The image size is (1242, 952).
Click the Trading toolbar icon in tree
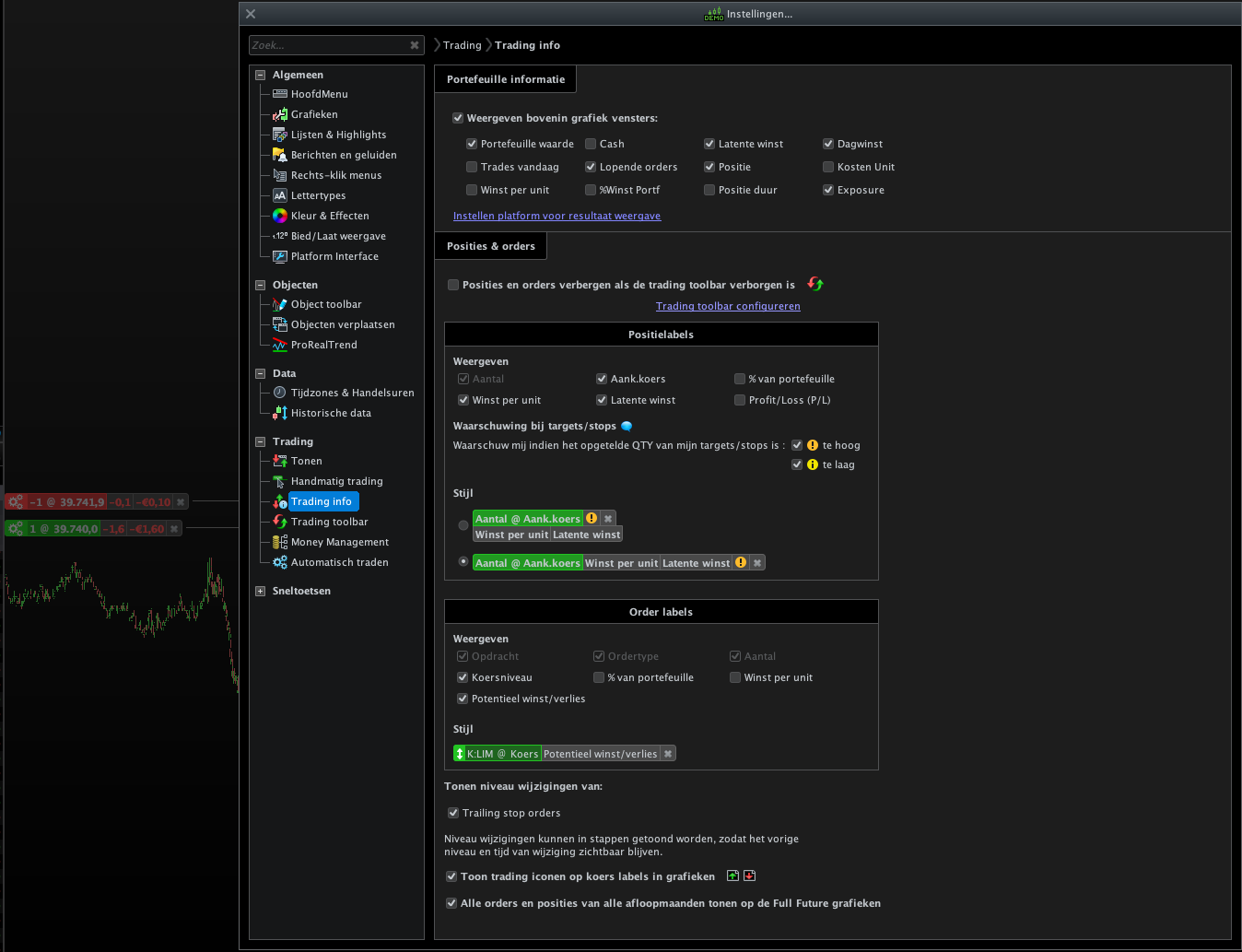[280, 522]
